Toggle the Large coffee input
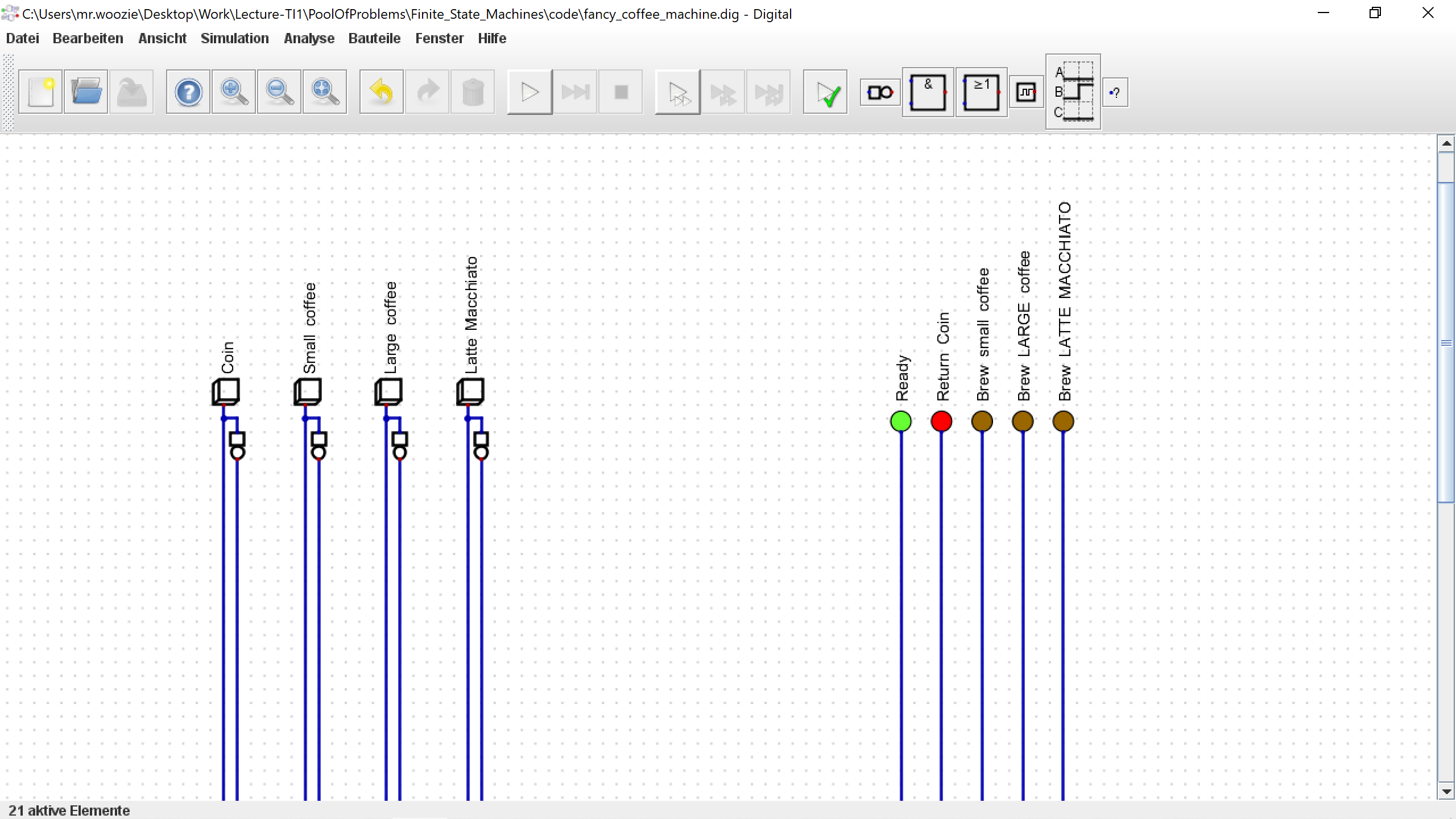Screen dimensions: 1456x819 pyautogui.click(x=388, y=392)
